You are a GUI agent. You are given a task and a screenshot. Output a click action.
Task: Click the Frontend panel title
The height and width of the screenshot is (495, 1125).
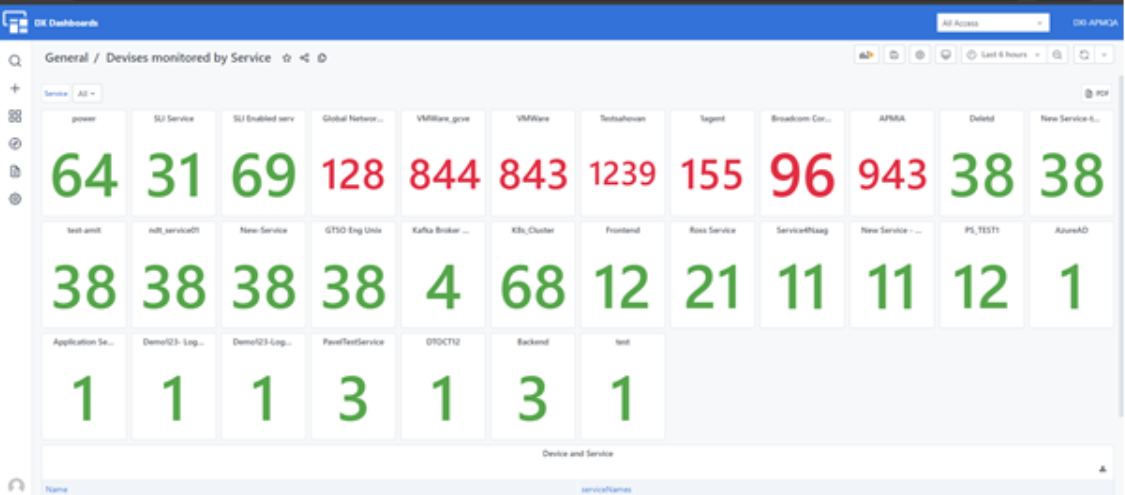coord(623,230)
